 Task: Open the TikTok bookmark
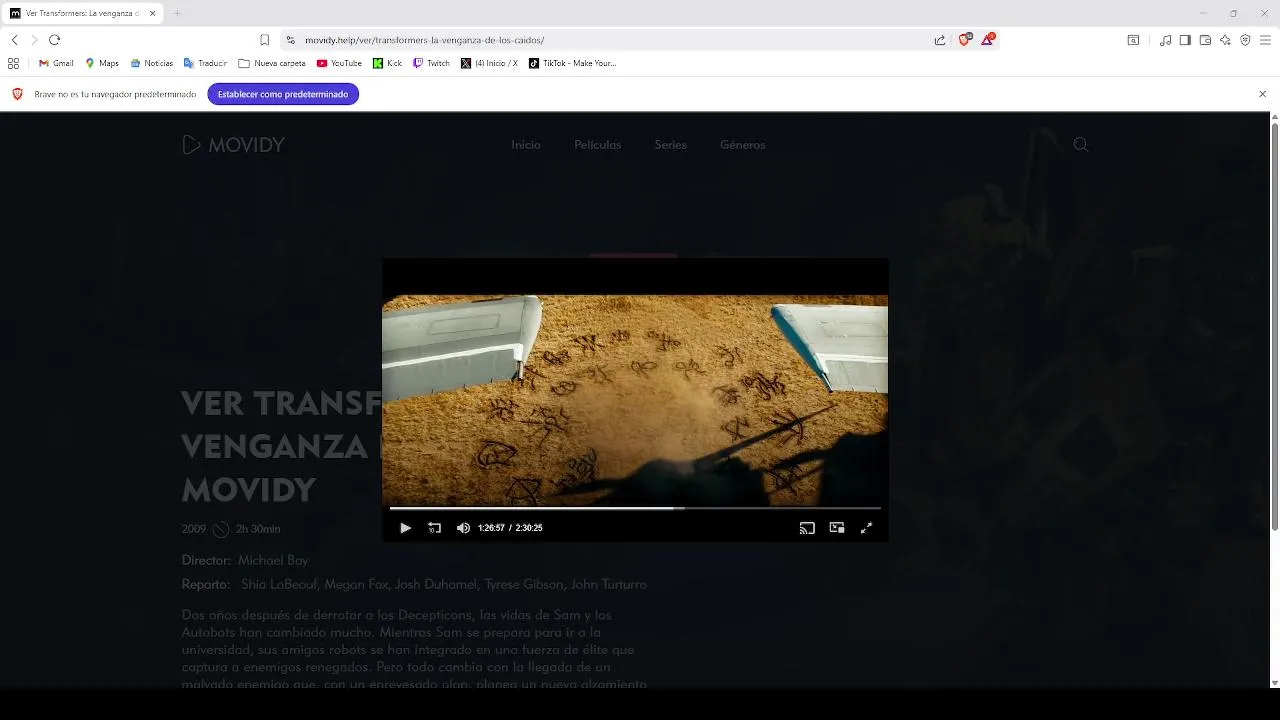click(572, 63)
